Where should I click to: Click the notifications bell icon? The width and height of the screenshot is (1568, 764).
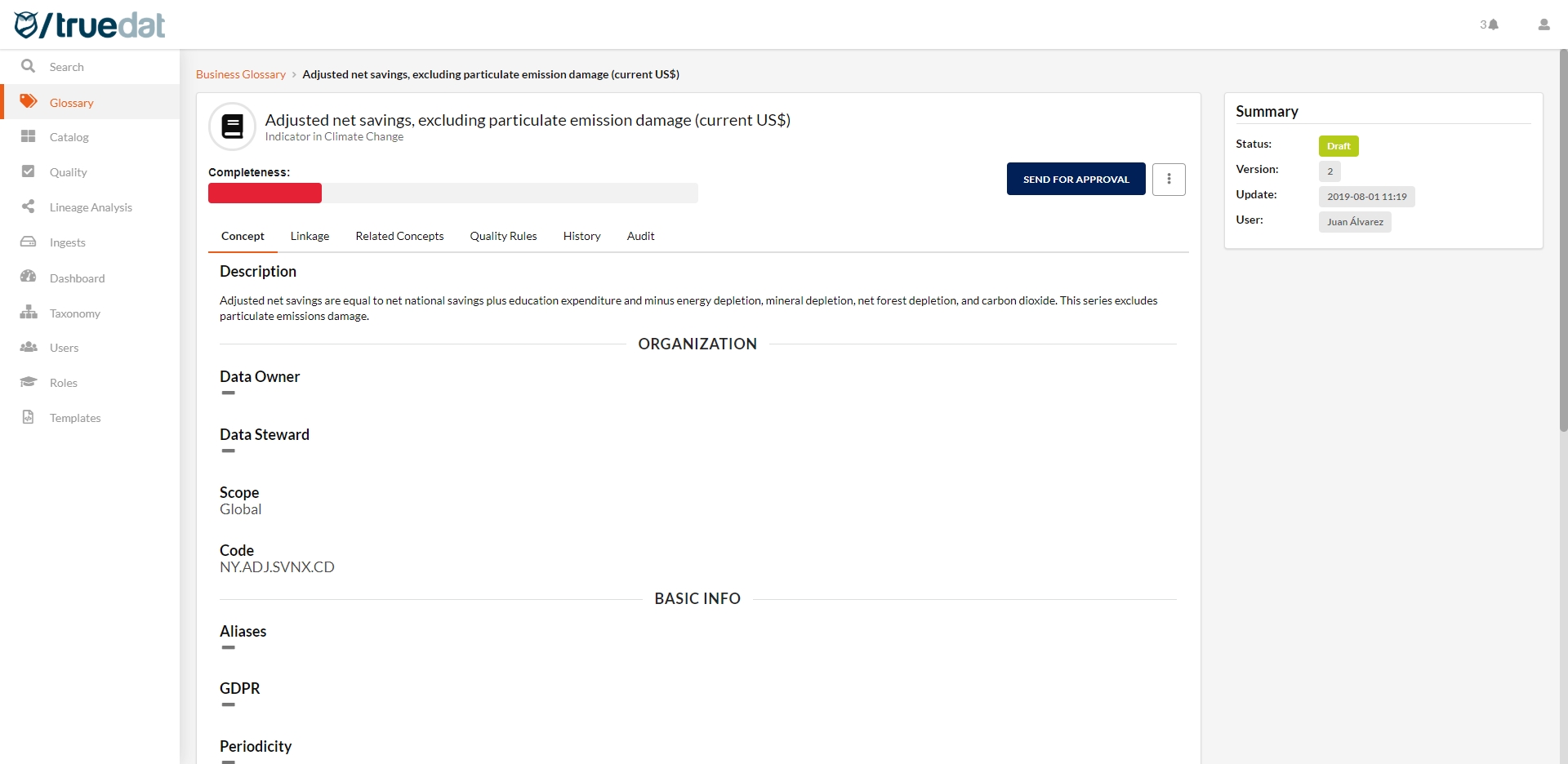1494,24
